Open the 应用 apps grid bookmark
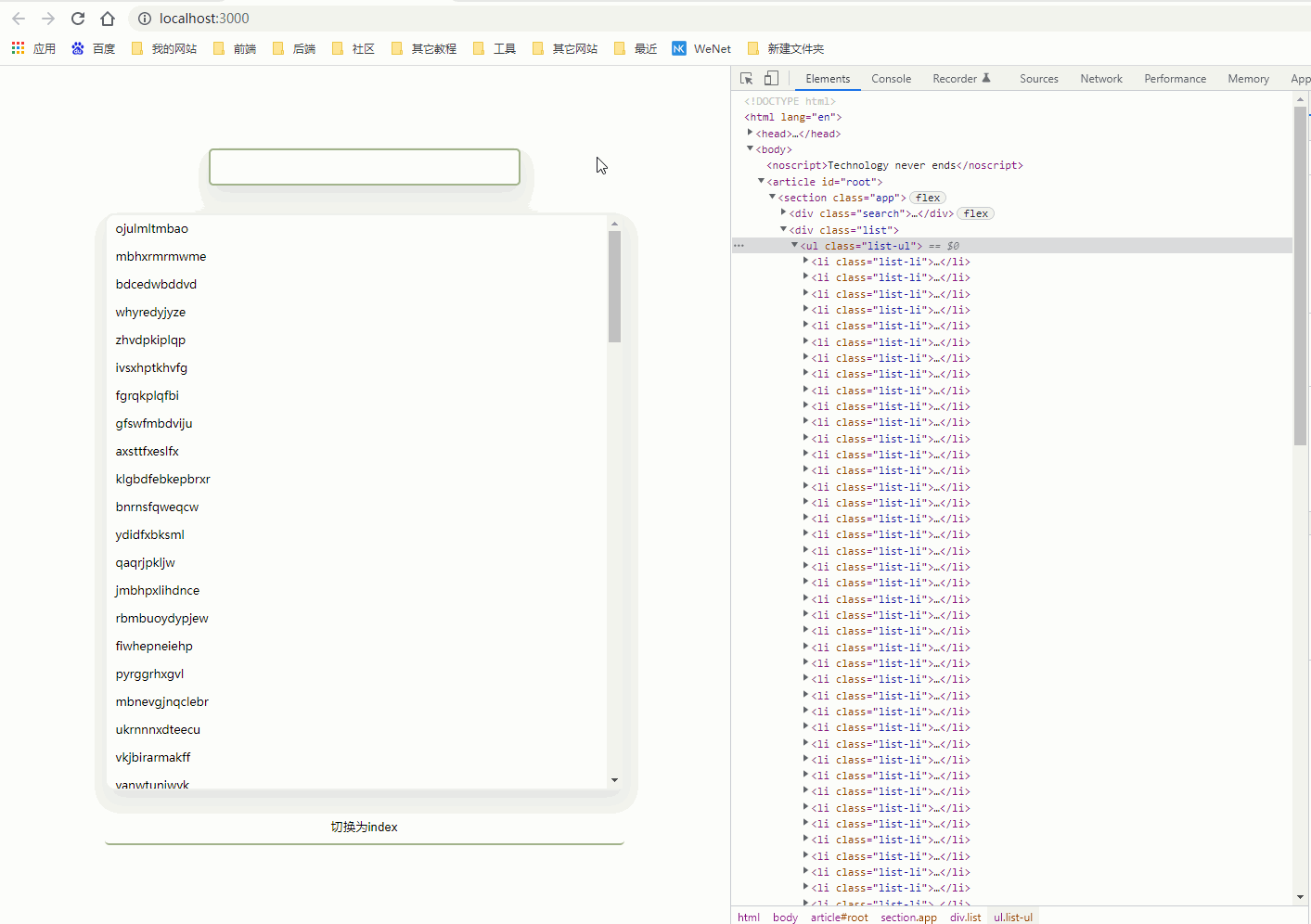Viewport: 1311px width, 924px height. click(33, 48)
